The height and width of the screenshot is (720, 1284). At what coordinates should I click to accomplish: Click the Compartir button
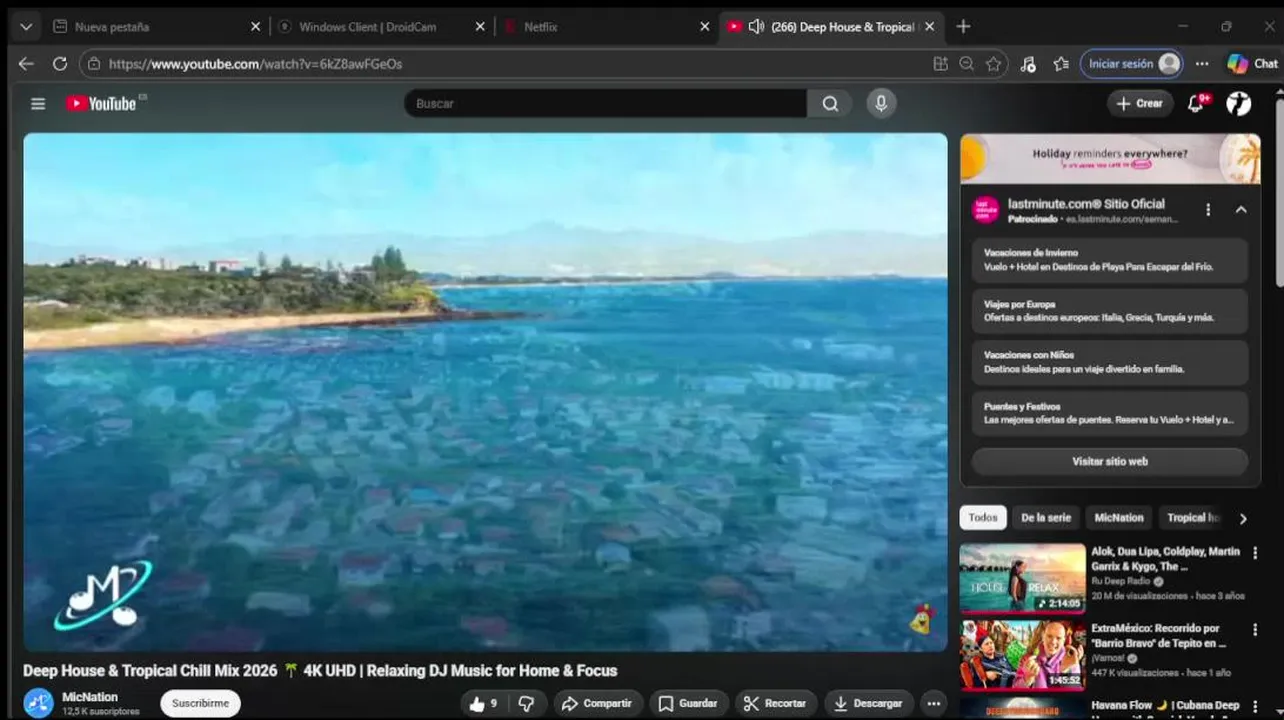[597, 704]
